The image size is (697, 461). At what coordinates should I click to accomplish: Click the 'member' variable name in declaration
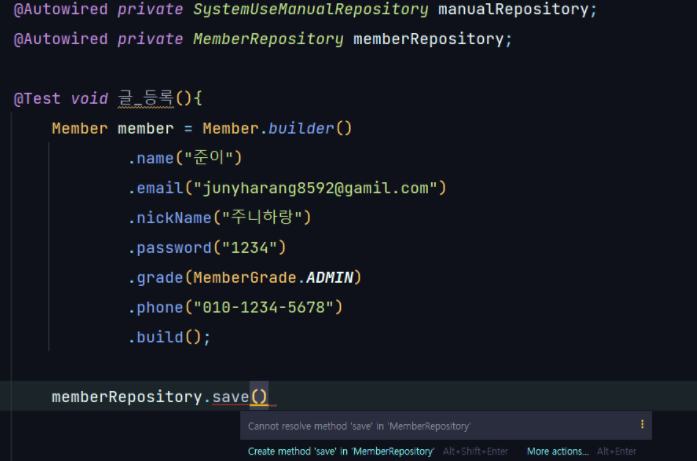145,128
